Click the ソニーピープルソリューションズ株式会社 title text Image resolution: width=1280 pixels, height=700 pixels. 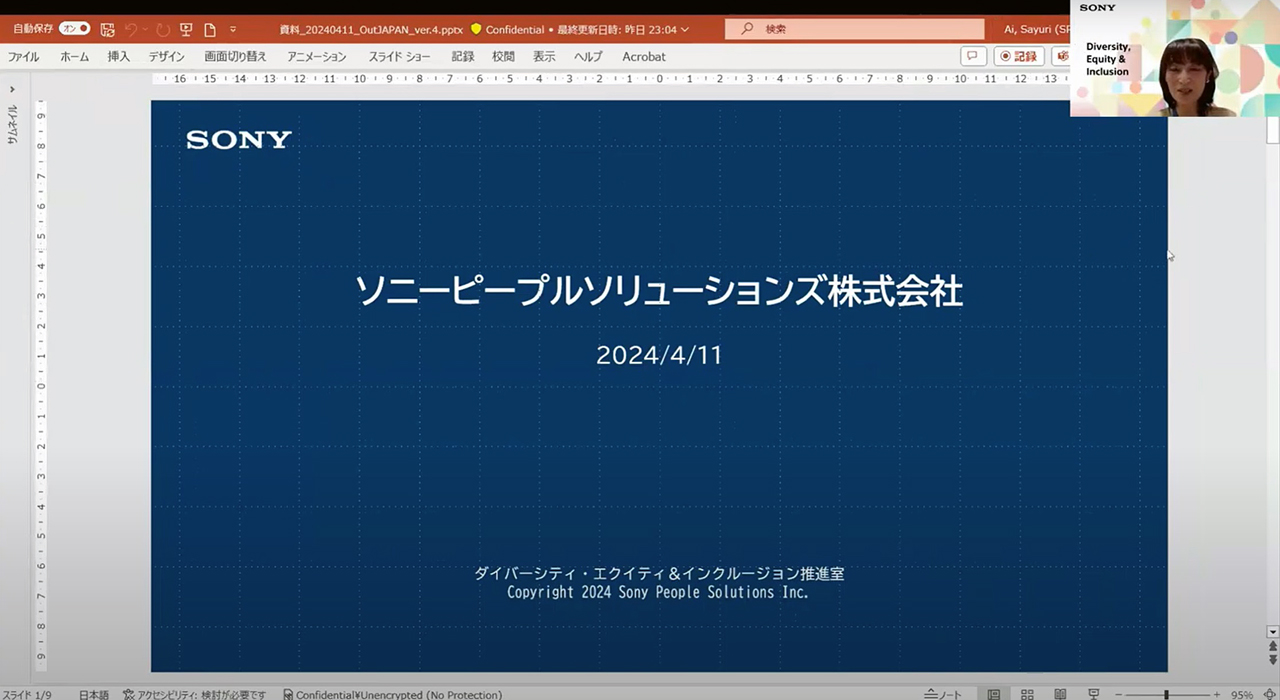[659, 291]
